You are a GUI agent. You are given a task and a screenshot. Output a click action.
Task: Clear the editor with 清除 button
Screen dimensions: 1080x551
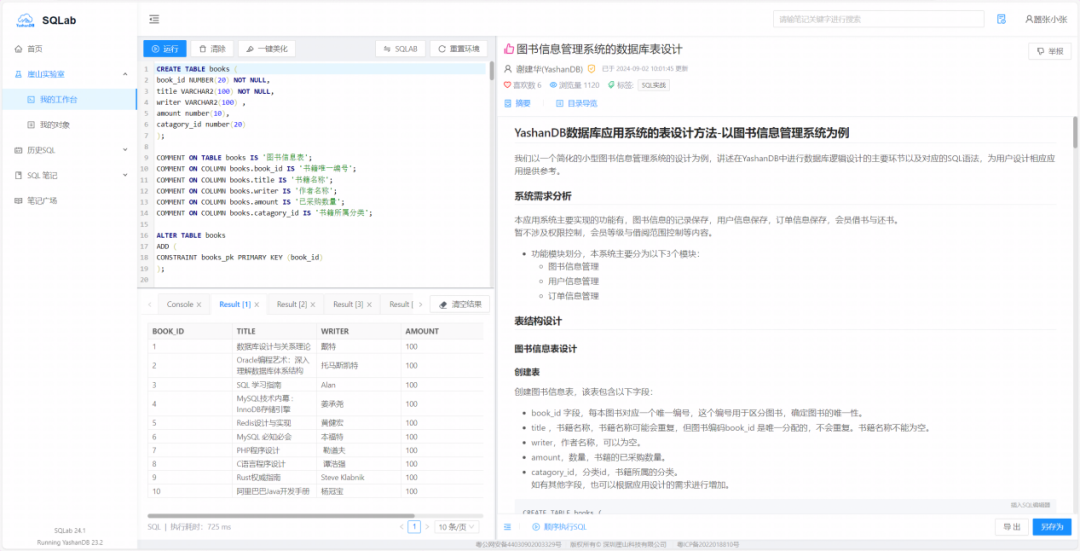click(x=211, y=49)
